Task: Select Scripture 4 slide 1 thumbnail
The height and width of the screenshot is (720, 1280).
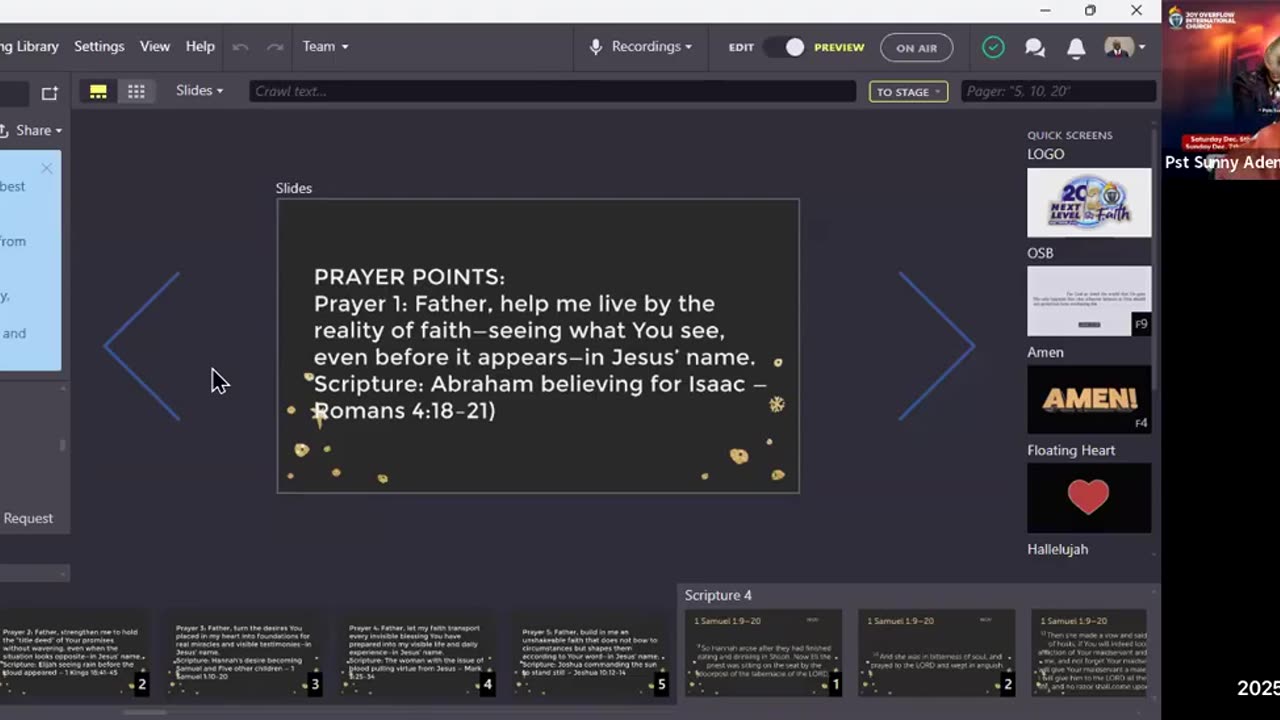Action: click(764, 652)
